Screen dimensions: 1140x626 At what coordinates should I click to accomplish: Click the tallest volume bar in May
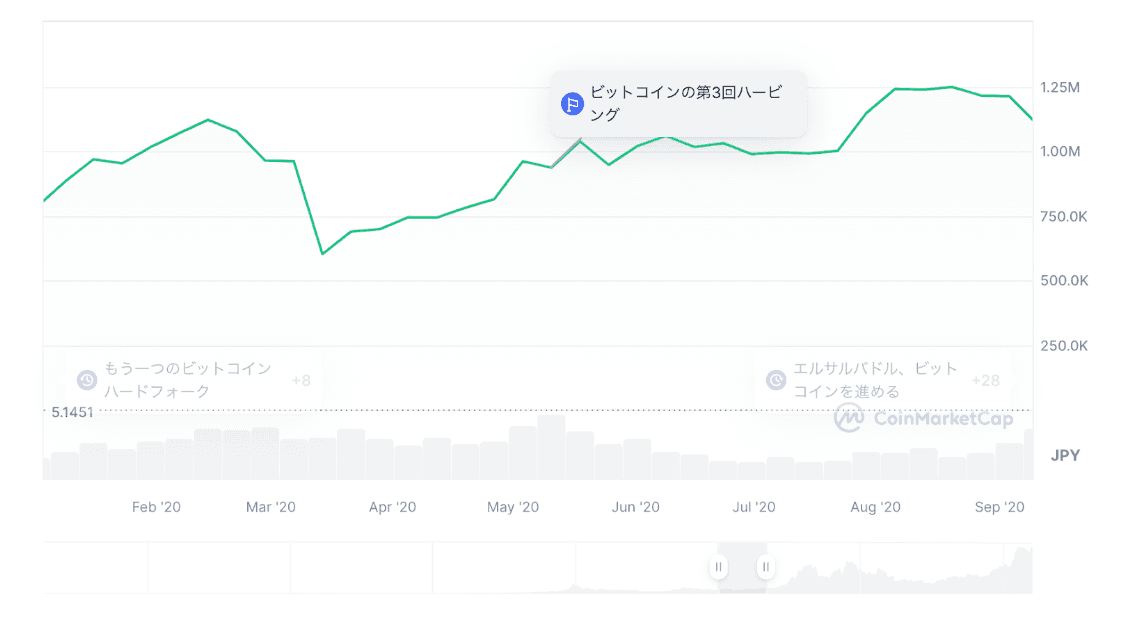(551, 447)
